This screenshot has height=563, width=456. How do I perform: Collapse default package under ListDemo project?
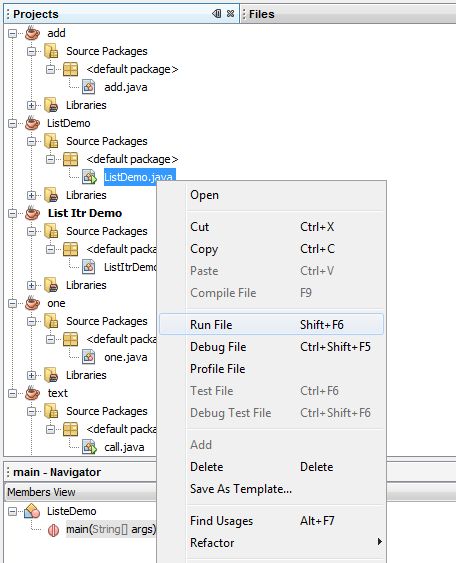[51, 159]
